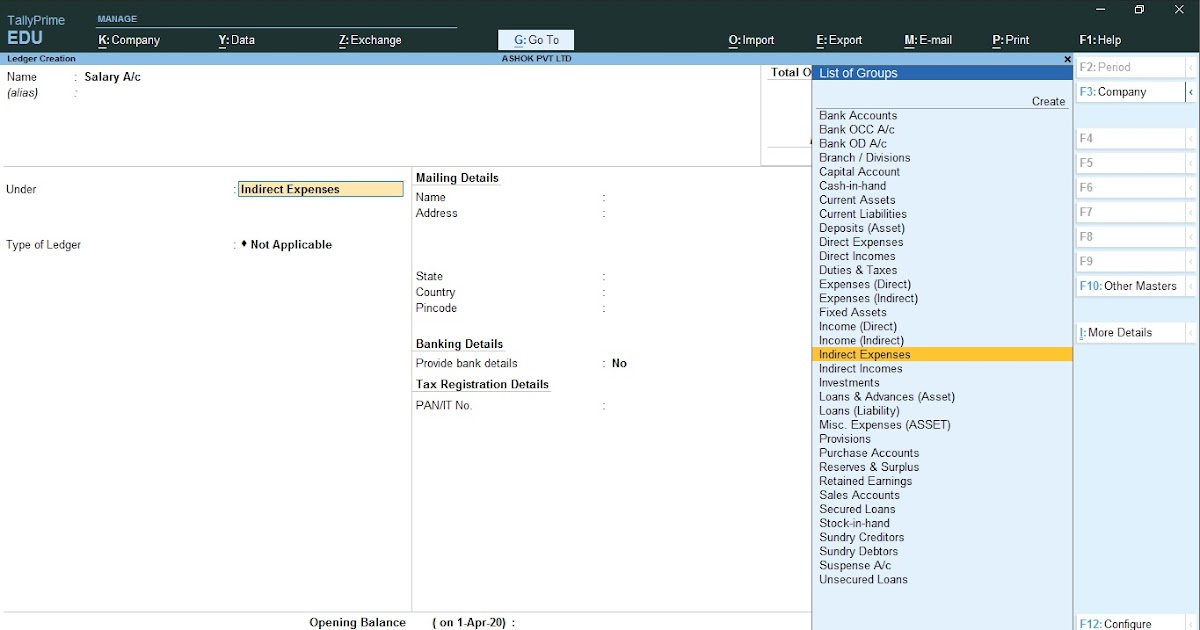
Task: Open the Z: Exchange menu
Action: tap(370, 40)
